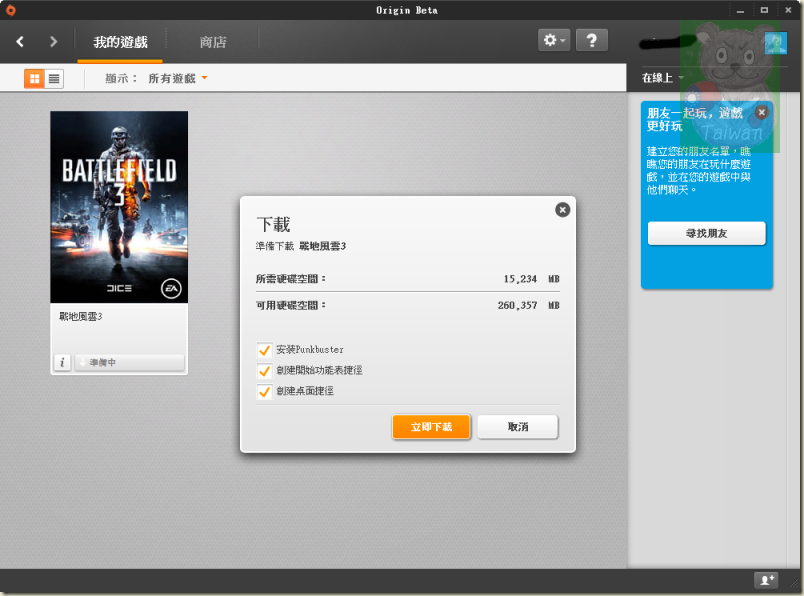This screenshot has width=804, height=596.
Task: Show Battlefield 3 info via i button
Action: tap(62, 363)
